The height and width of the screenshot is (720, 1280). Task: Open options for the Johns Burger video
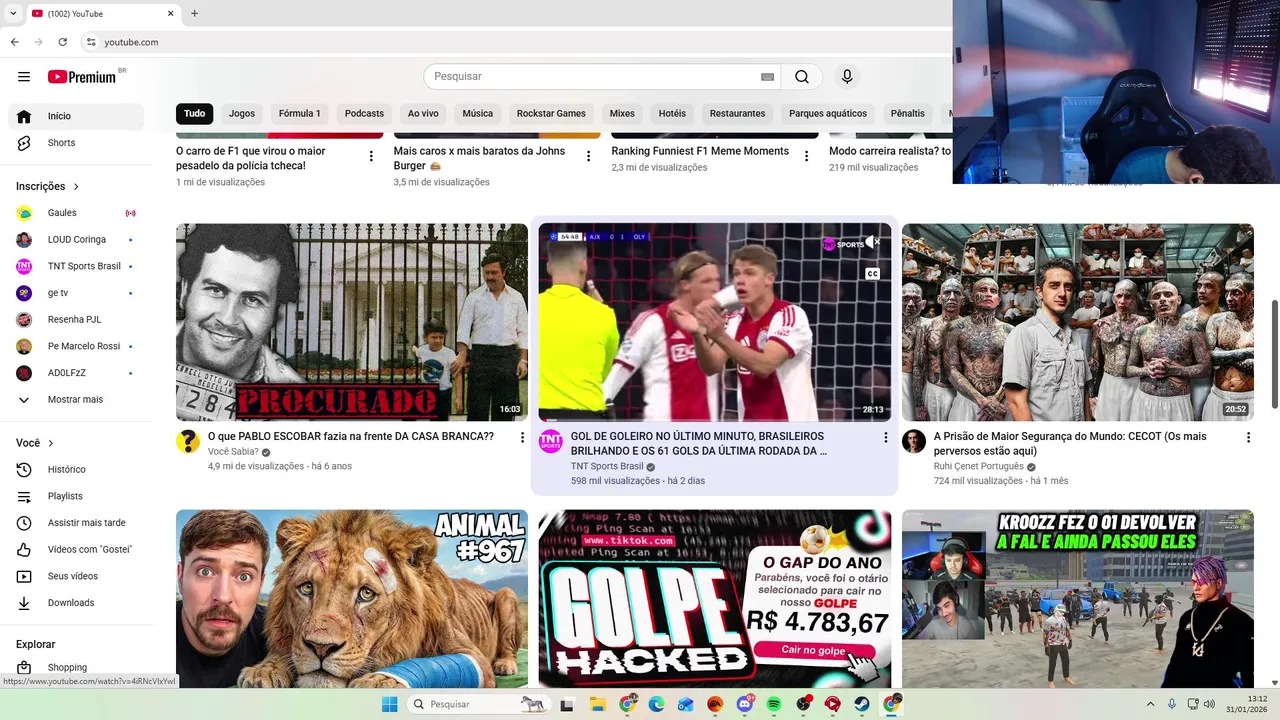pyautogui.click(x=589, y=156)
